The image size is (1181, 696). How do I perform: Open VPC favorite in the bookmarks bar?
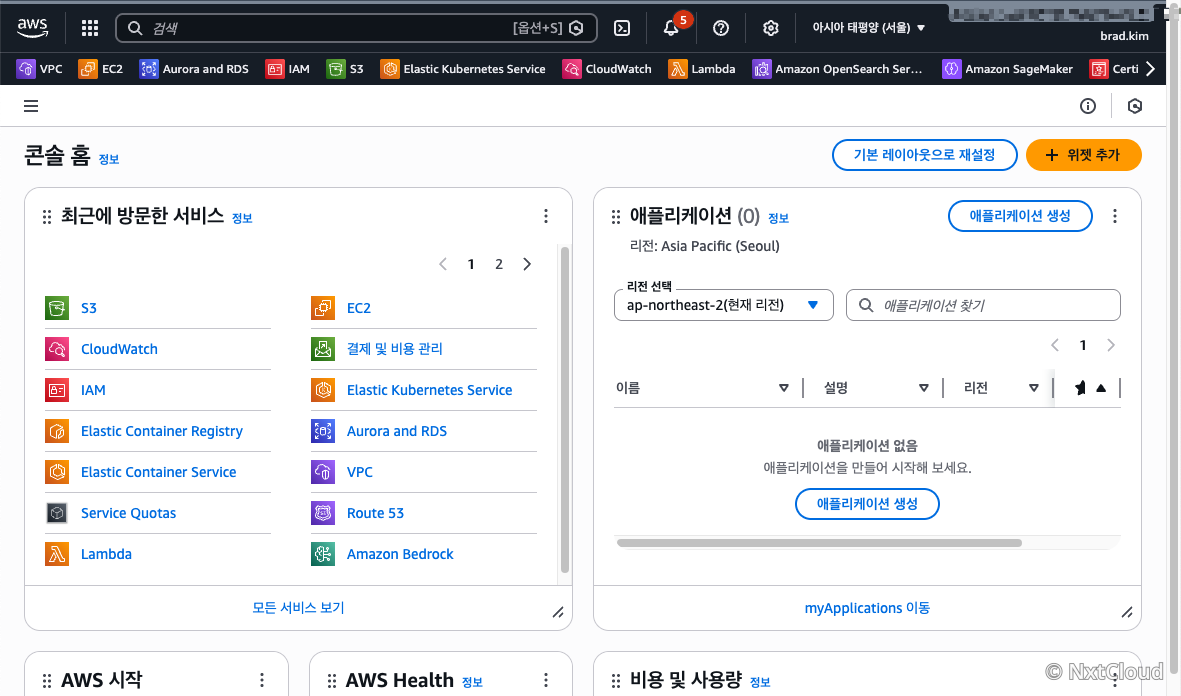click(40, 69)
